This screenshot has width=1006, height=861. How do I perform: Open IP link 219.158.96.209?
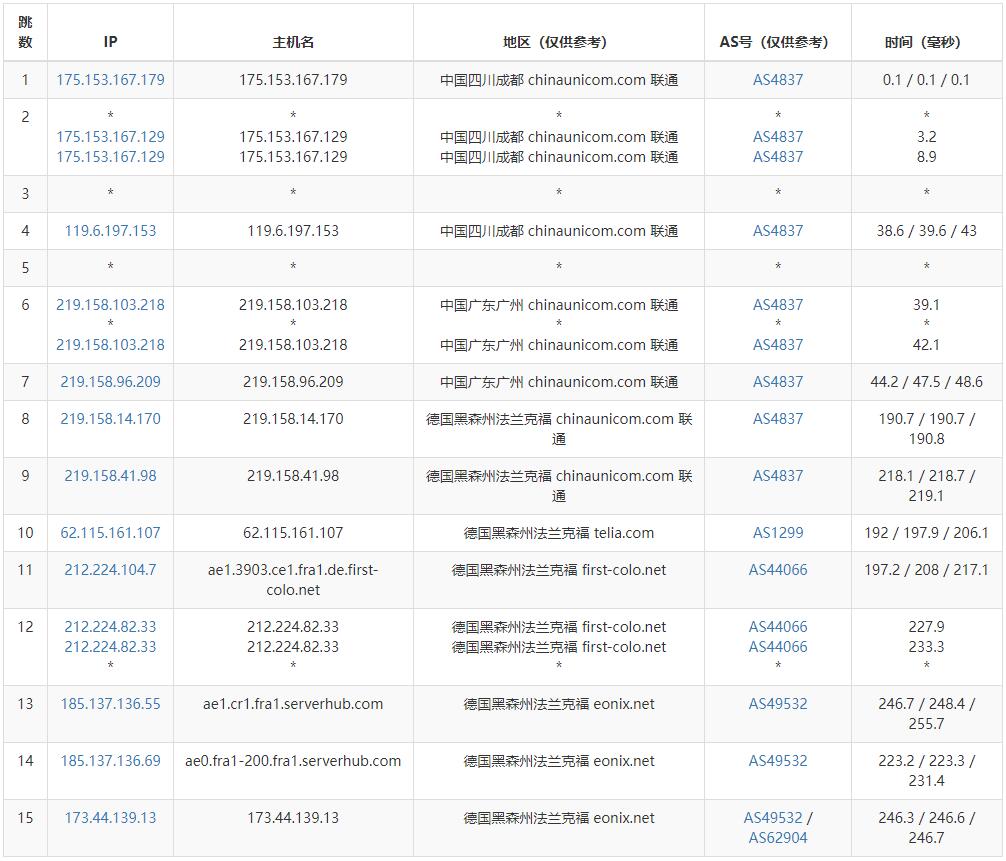point(110,382)
